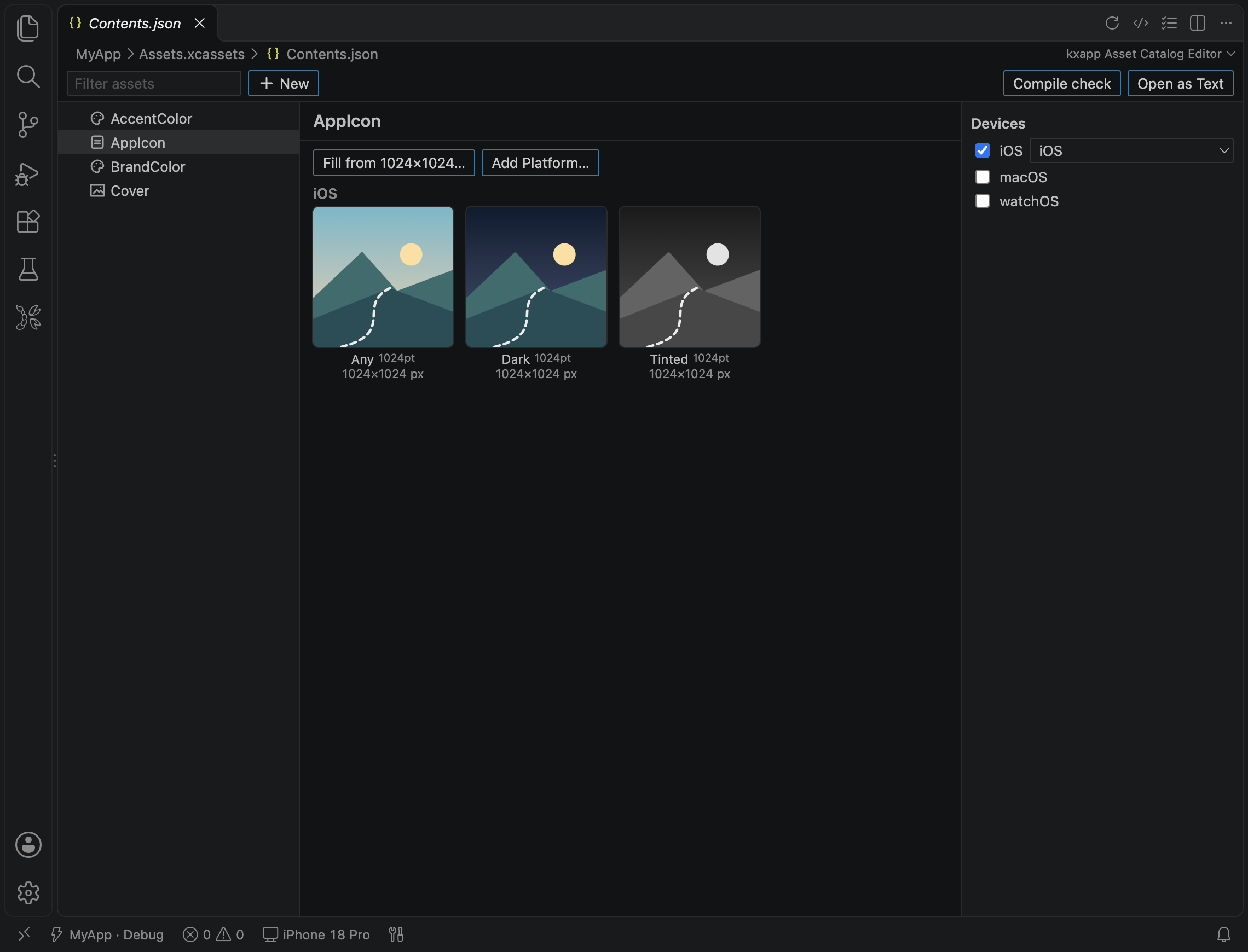Viewport: 1248px width, 952px height.
Task: Open the Run and Debug icon
Action: [x=28, y=173]
